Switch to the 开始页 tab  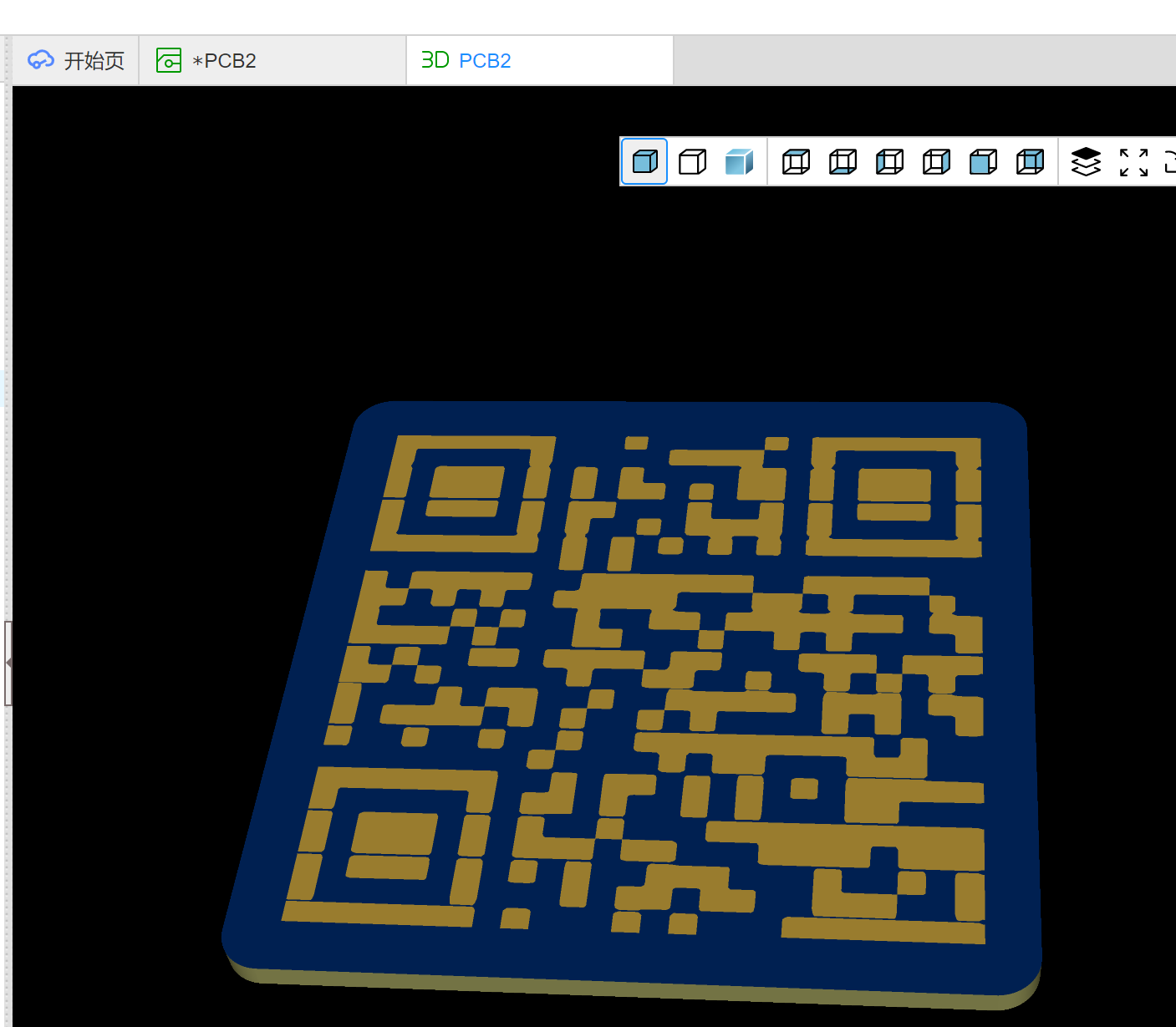[76, 60]
